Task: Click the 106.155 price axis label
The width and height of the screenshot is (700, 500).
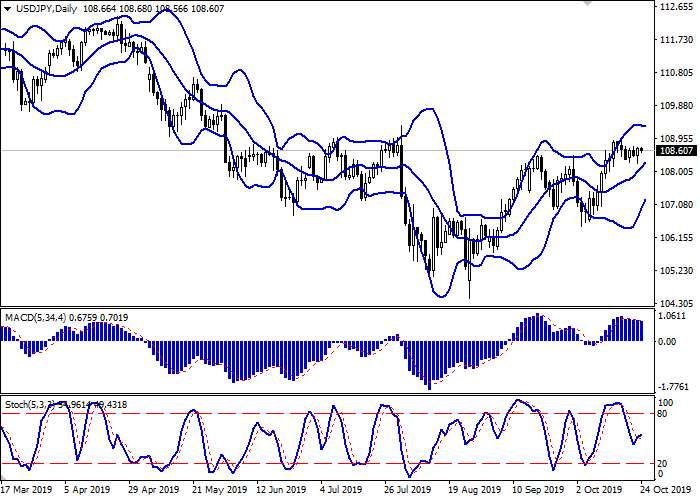Action: [x=678, y=237]
